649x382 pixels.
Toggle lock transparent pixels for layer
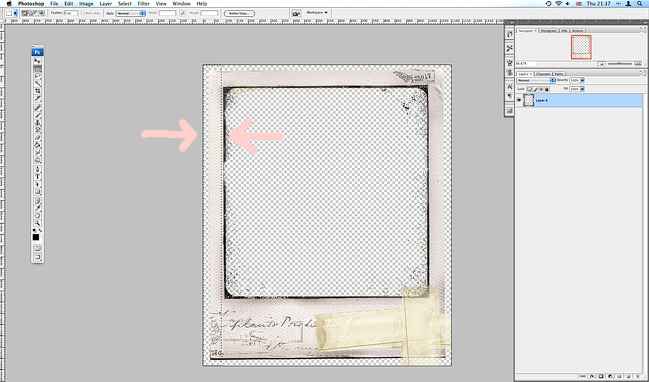[x=529, y=89]
